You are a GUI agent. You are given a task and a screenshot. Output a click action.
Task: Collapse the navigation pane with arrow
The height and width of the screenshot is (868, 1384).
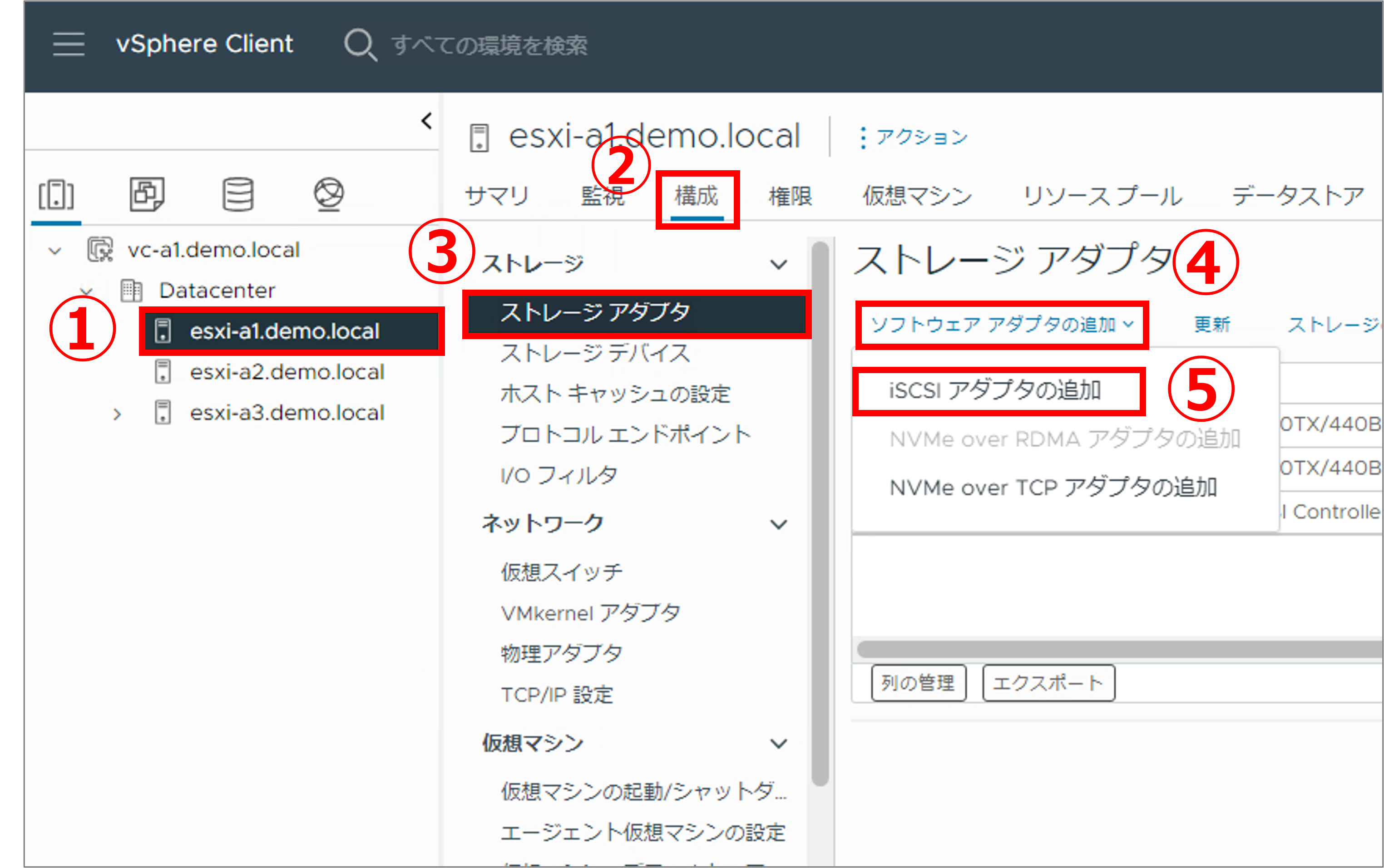click(426, 121)
